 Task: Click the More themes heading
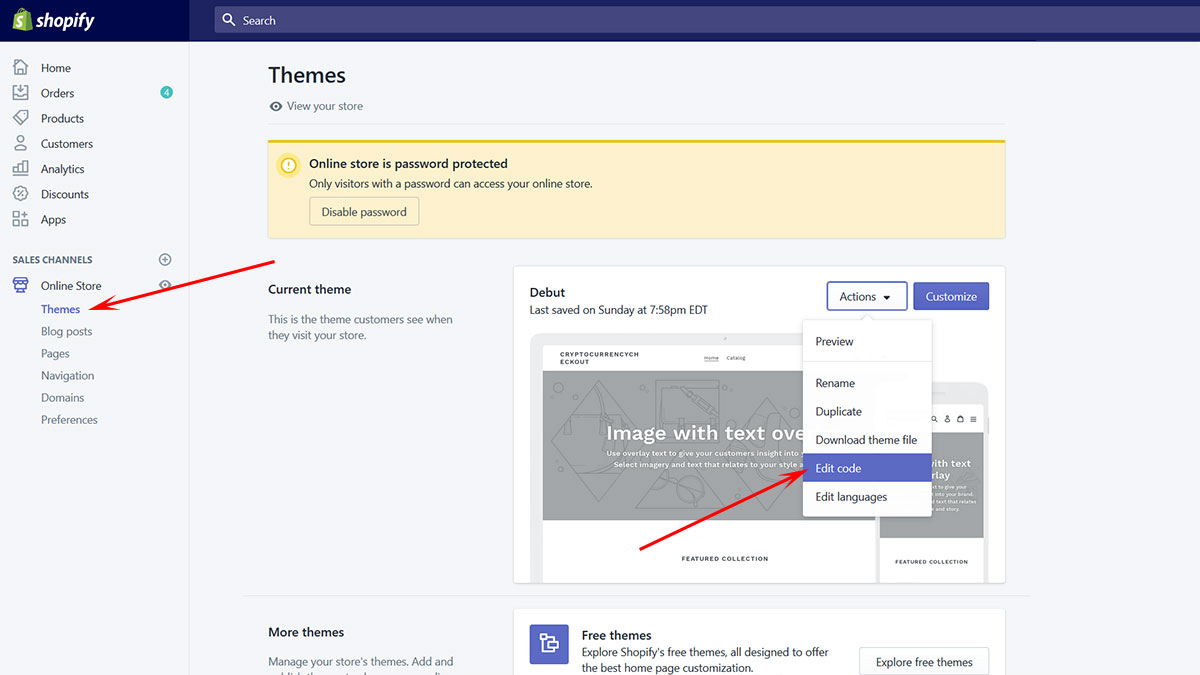(x=306, y=632)
